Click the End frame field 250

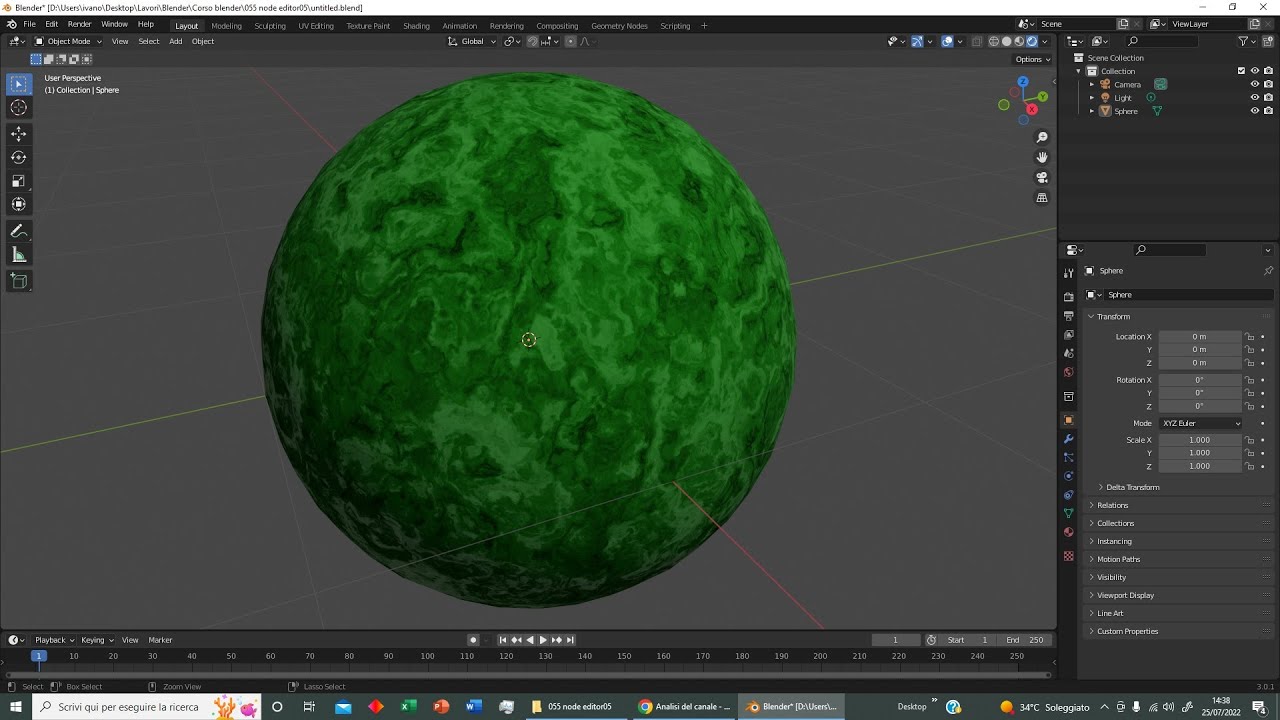coord(1026,640)
